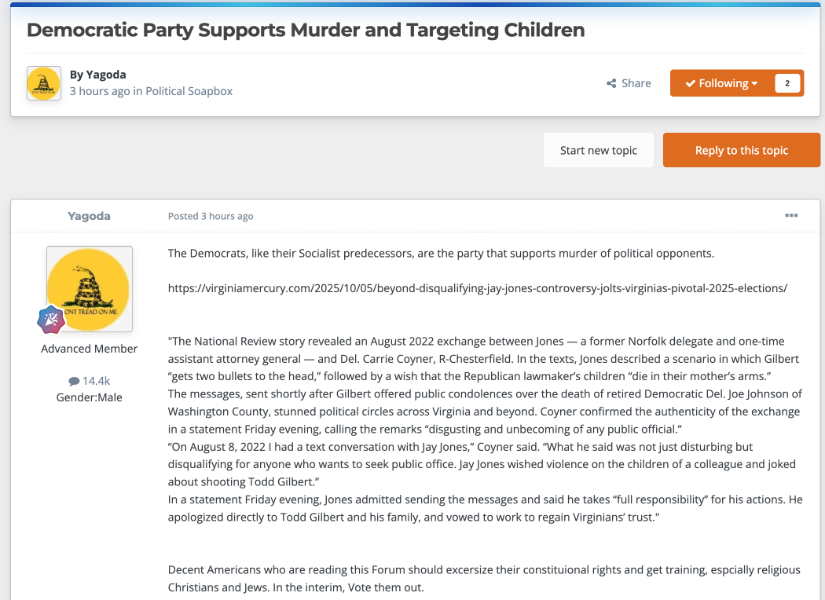Click the "3 hours ago" timestamp under byline
825x600 pixels.
99,91
